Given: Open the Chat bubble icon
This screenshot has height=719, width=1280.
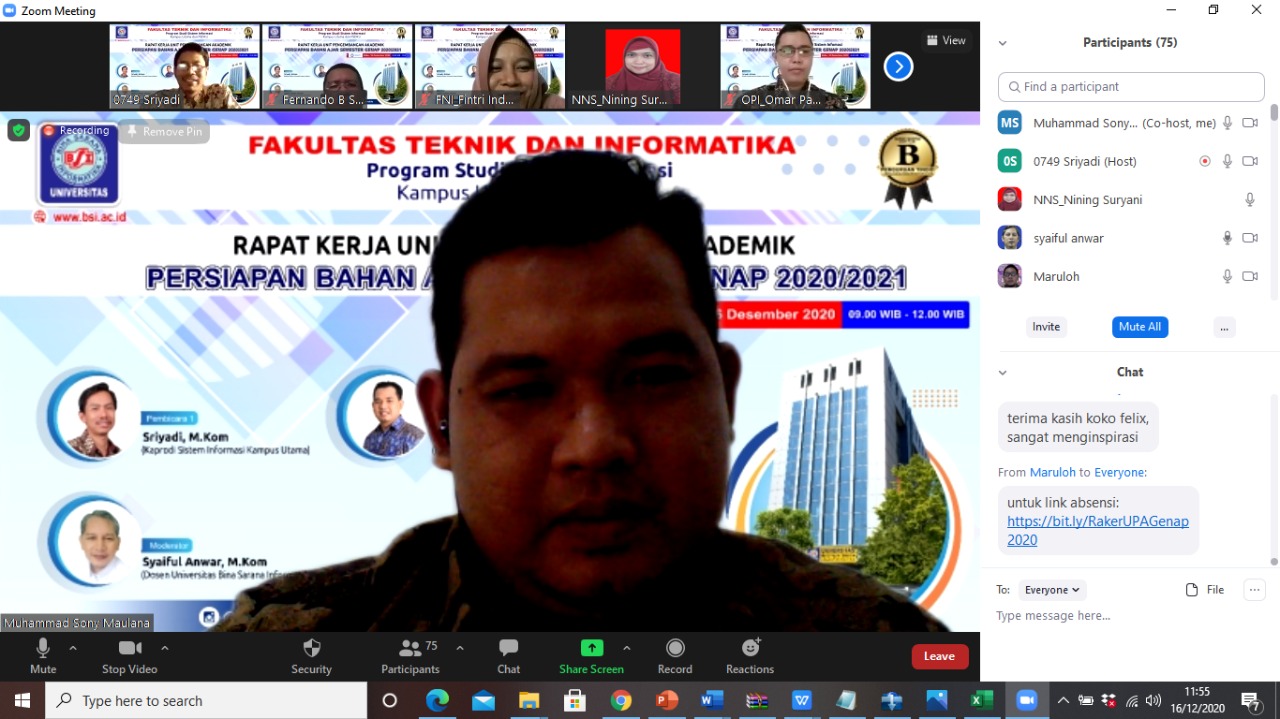Looking at the screenshot, I should click(x=508, y=648).
